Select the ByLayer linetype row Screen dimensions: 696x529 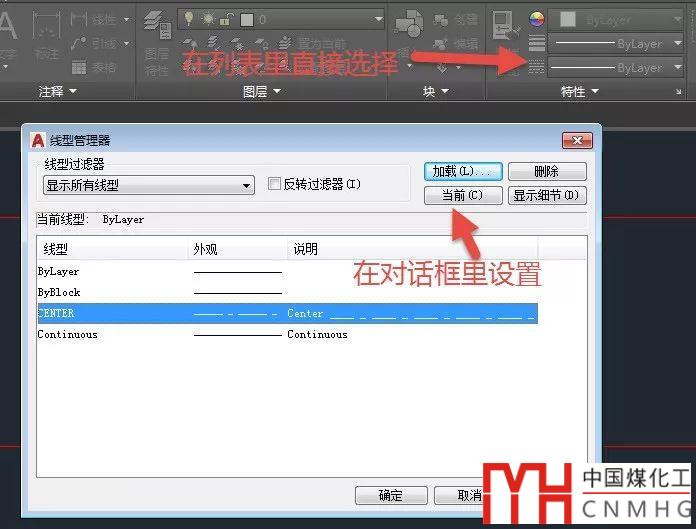click(288, 272)
